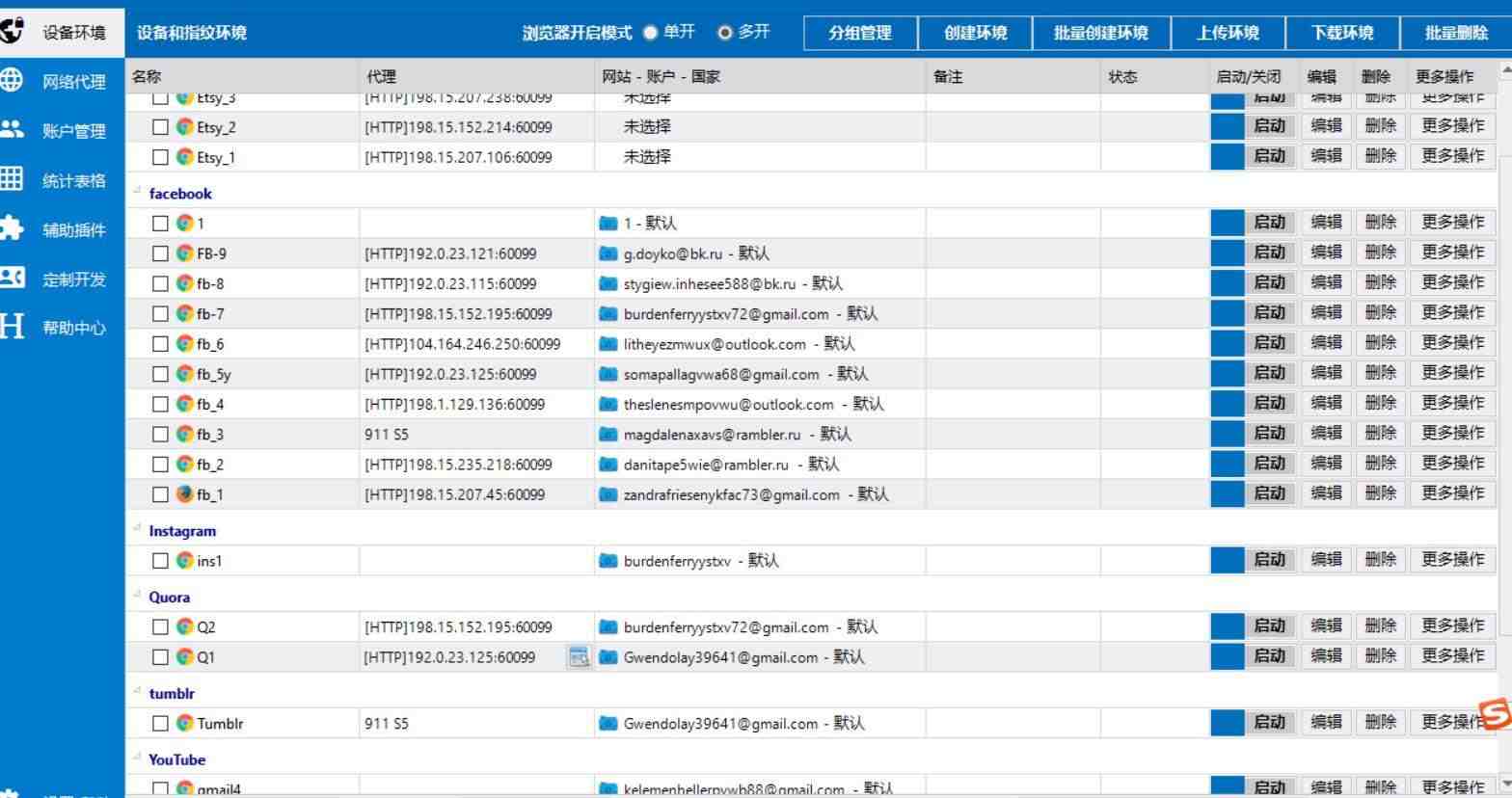Click the blue status block for ins1

click(1228, 559)
